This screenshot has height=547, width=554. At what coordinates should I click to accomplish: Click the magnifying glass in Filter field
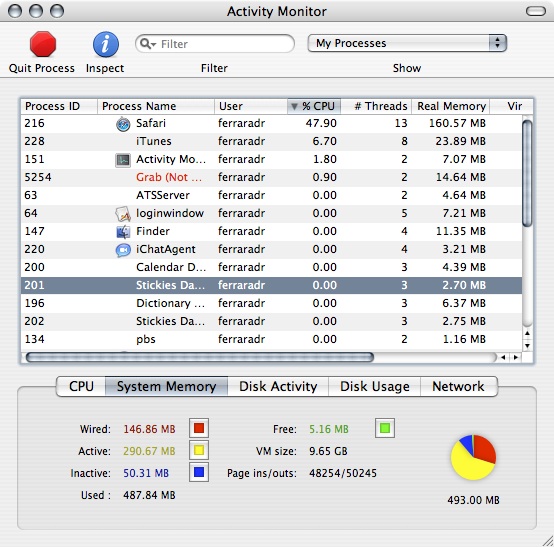[x=147, y=44]
